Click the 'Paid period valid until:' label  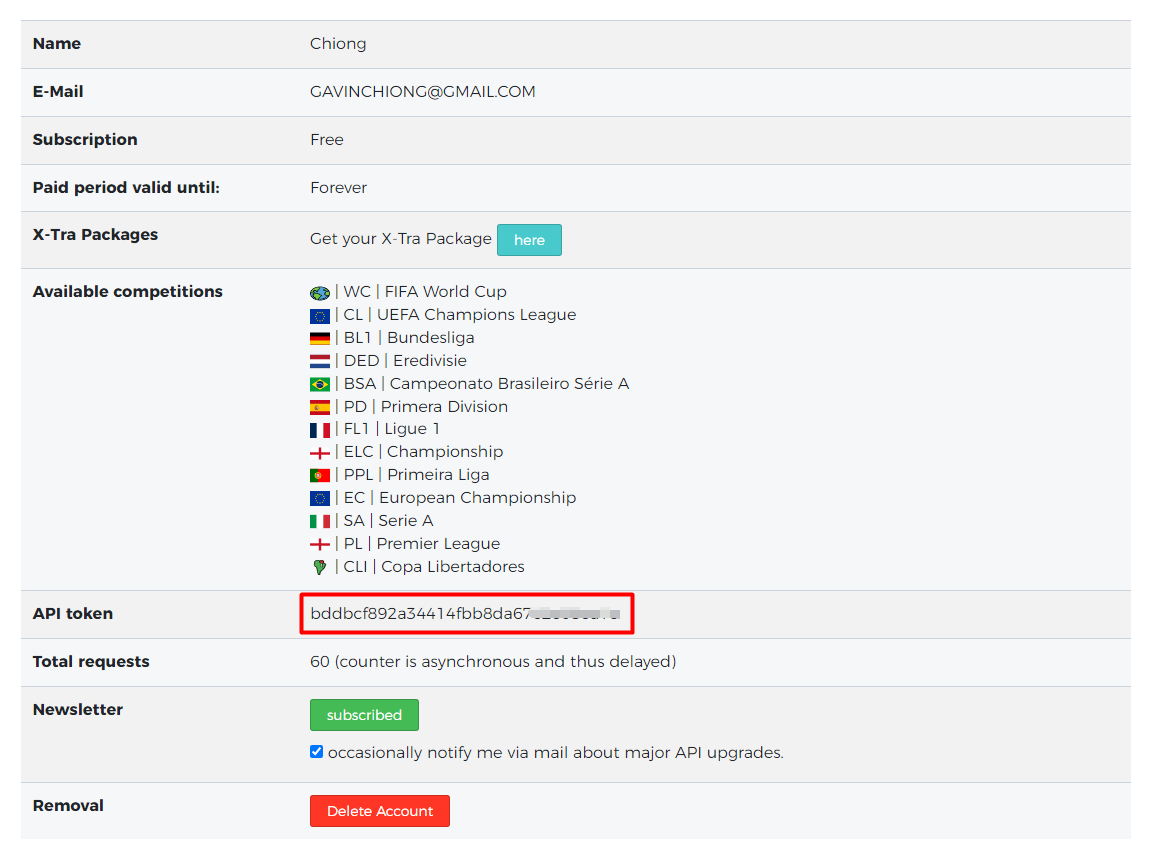126,188
